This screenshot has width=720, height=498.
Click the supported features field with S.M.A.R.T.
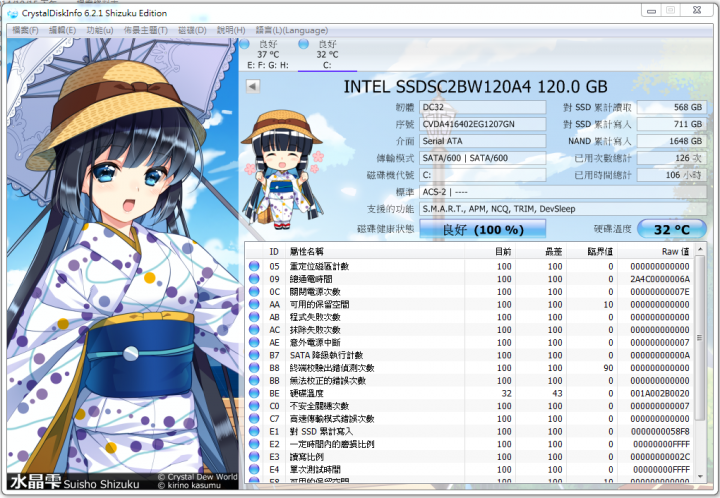tap(563, 209)
